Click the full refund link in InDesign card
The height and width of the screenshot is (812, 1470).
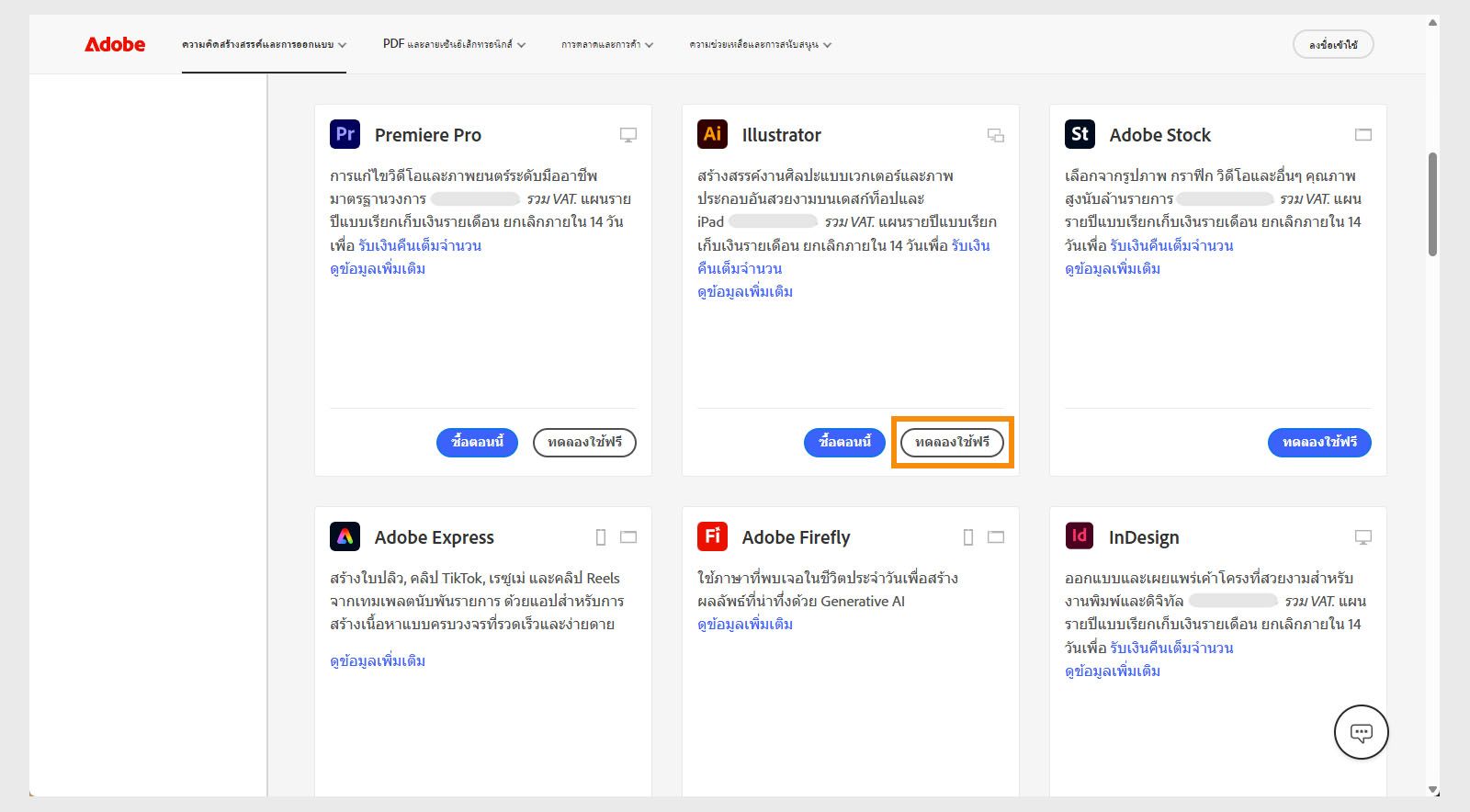(1171, 648)
